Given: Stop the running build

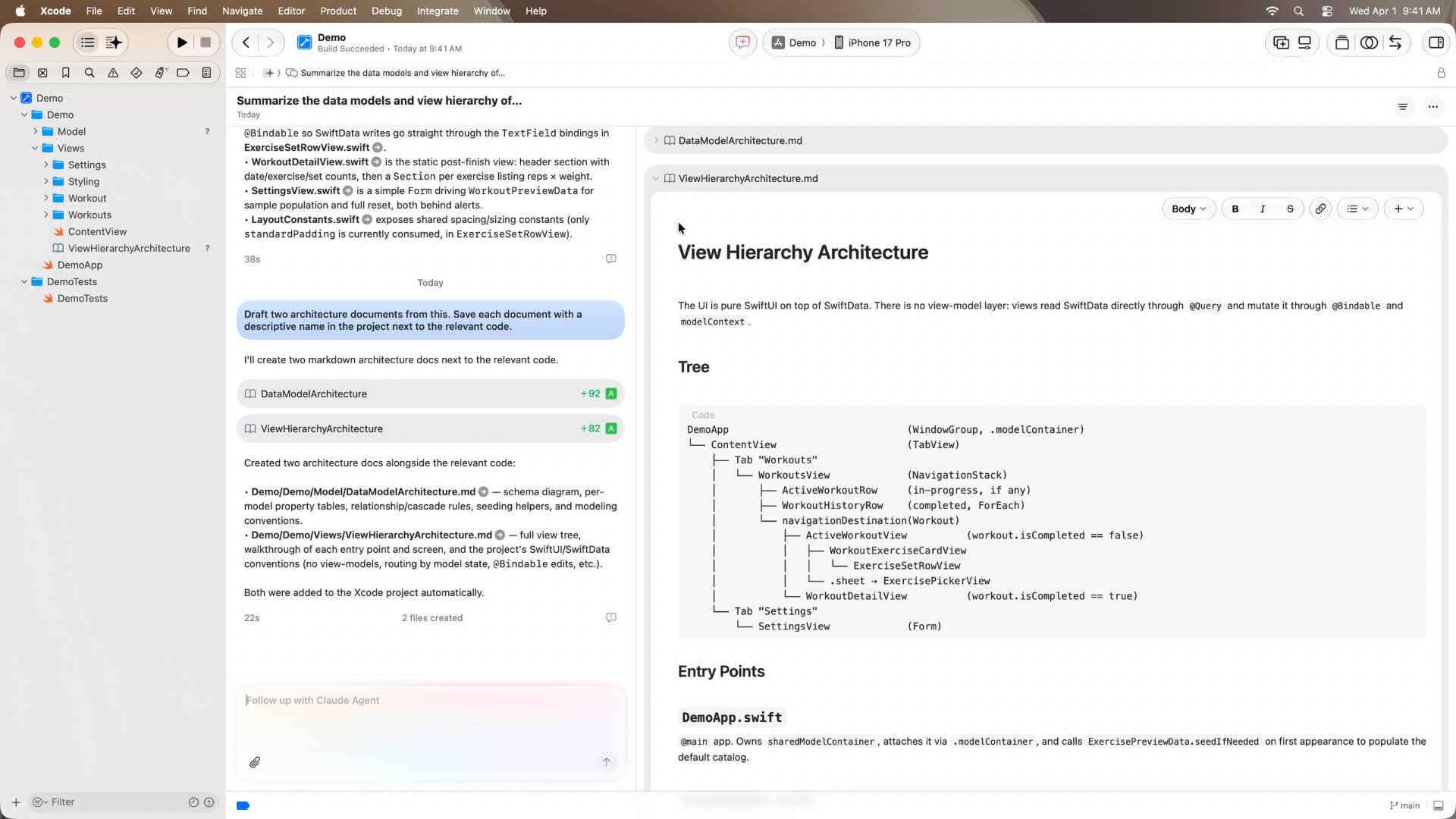Looking at the screenshot, I should pyautogui.click(x=206, y=42).
